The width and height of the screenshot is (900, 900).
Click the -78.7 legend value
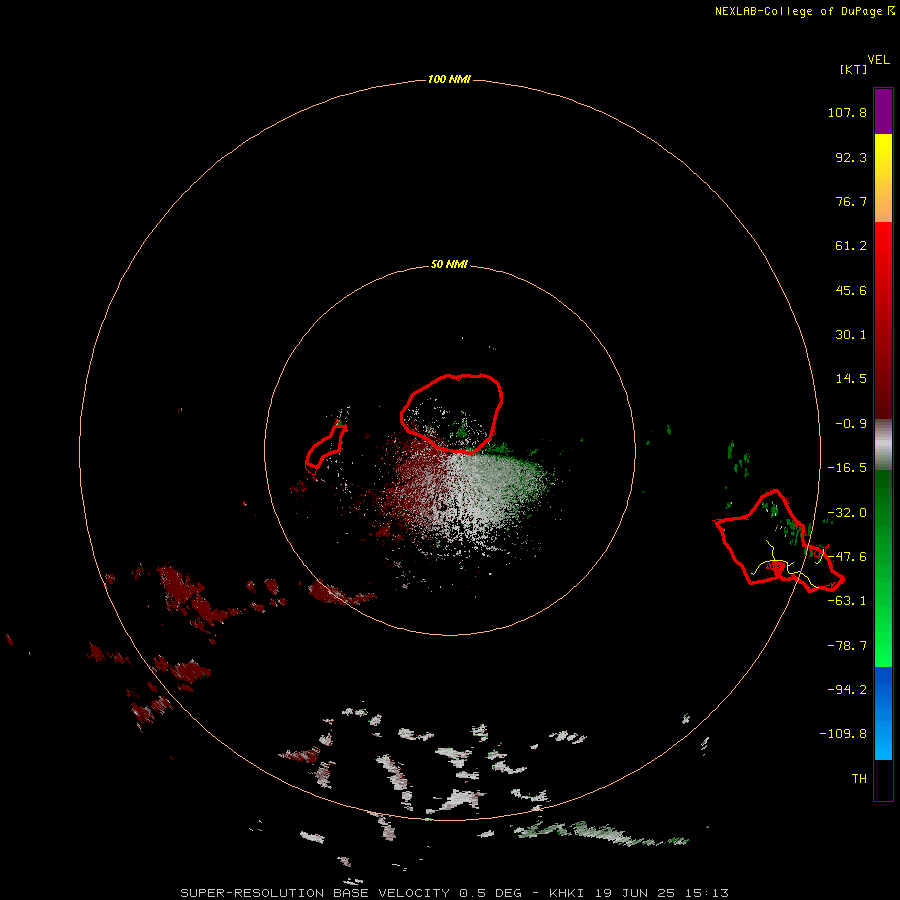[847, 646]
